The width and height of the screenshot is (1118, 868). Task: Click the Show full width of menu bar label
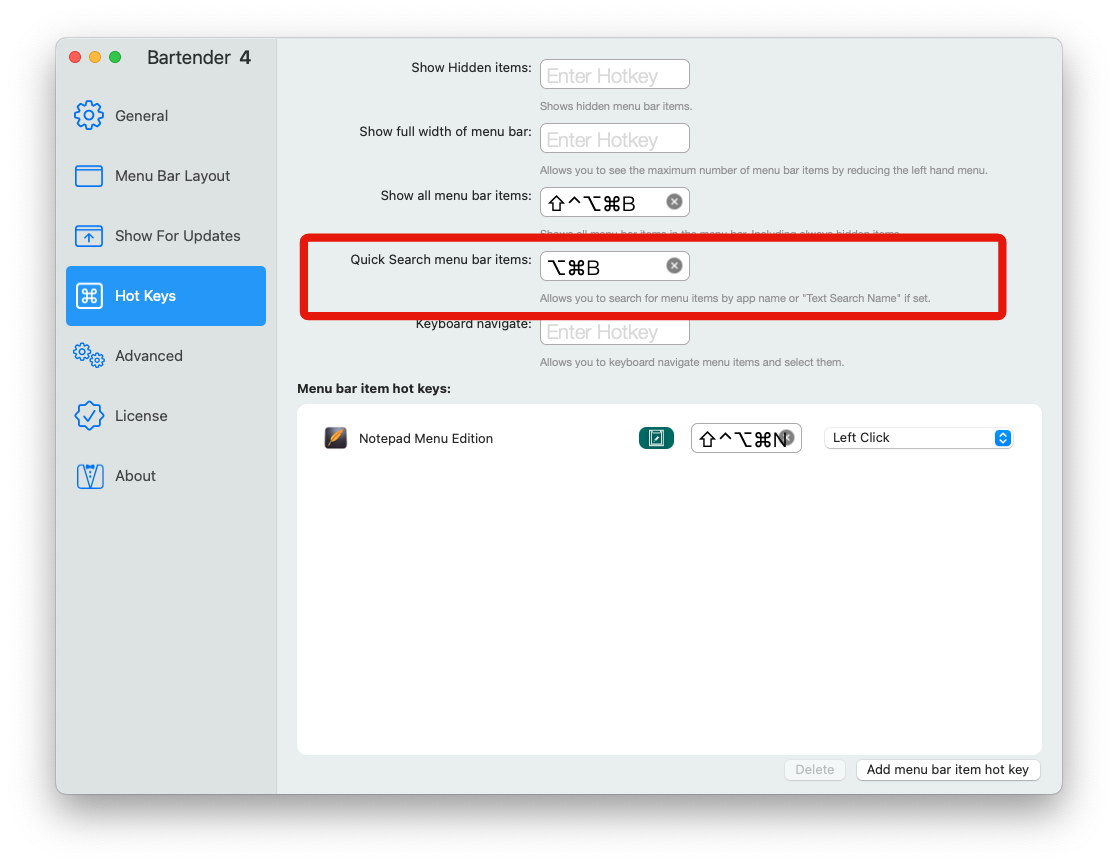[445, 132]
